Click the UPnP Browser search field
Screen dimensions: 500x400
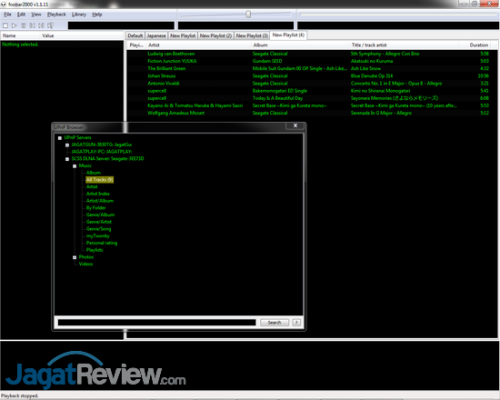157,322
